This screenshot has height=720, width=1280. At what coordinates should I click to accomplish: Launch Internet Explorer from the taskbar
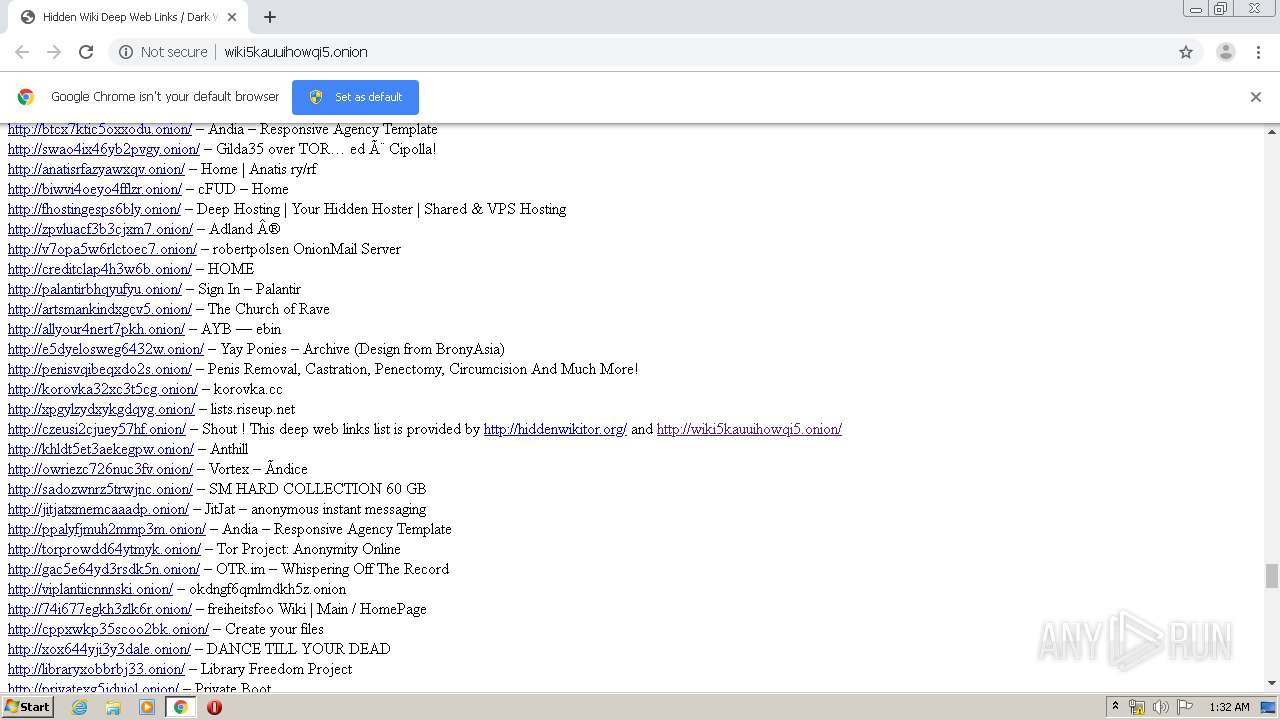80,707
